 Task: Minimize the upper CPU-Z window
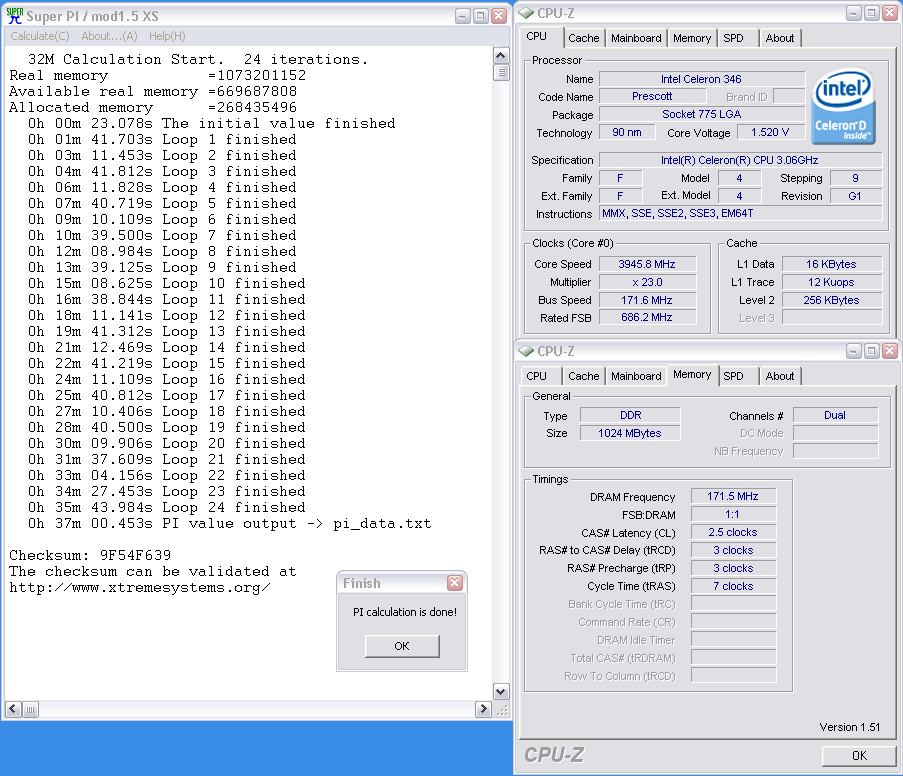tap(853, 13)
